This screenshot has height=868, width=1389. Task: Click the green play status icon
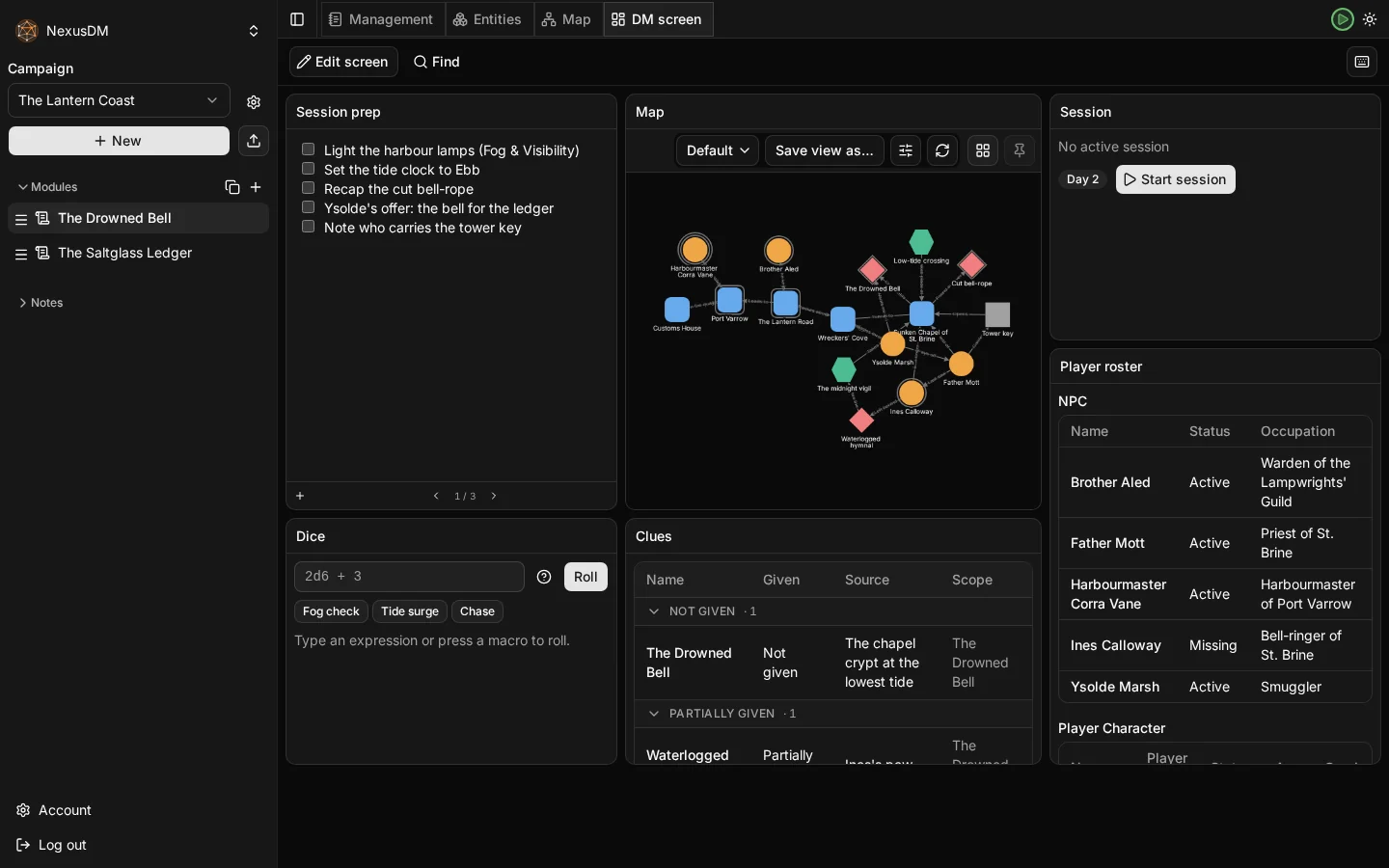click(x=1342, y=19)
